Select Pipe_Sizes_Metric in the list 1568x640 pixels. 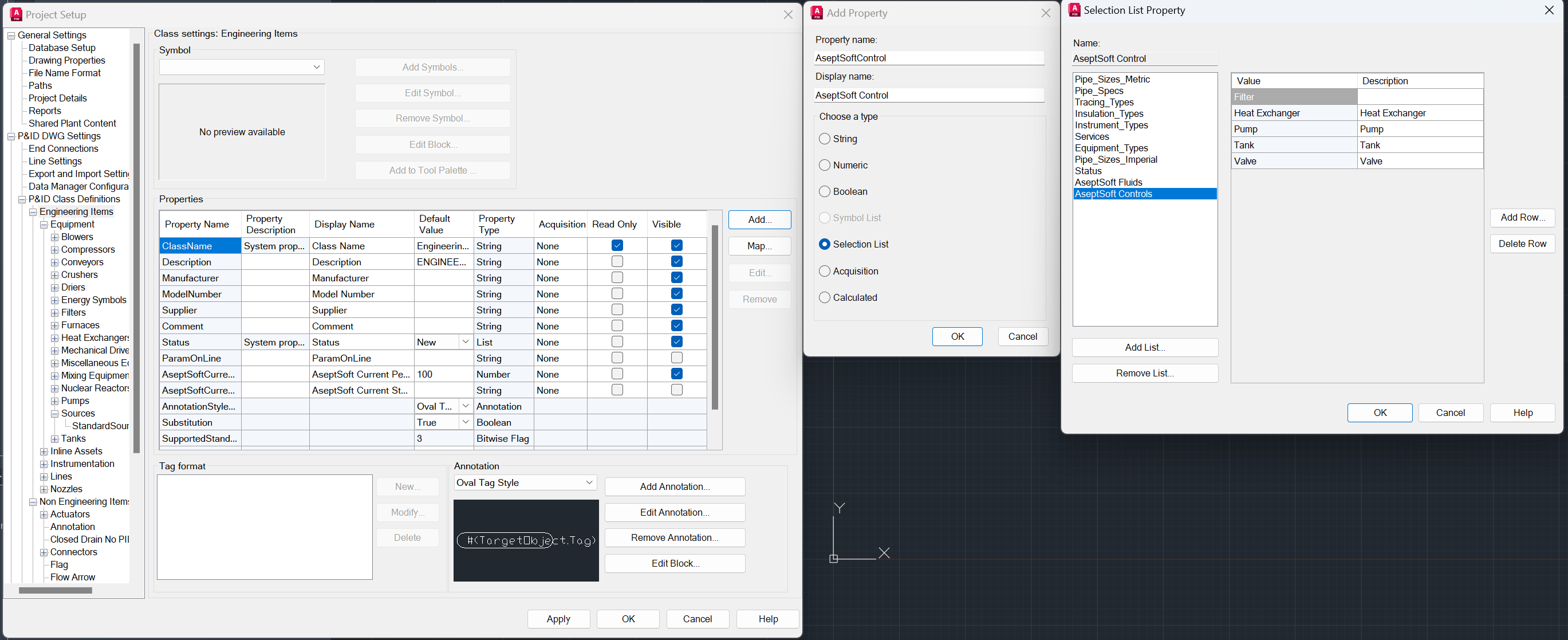(1145, 79)
